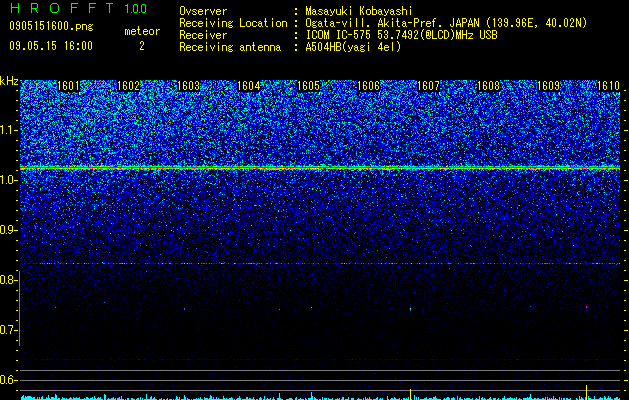Click the HROFFT 1.0.0 title
629x400 pixels.
(79, 8)
